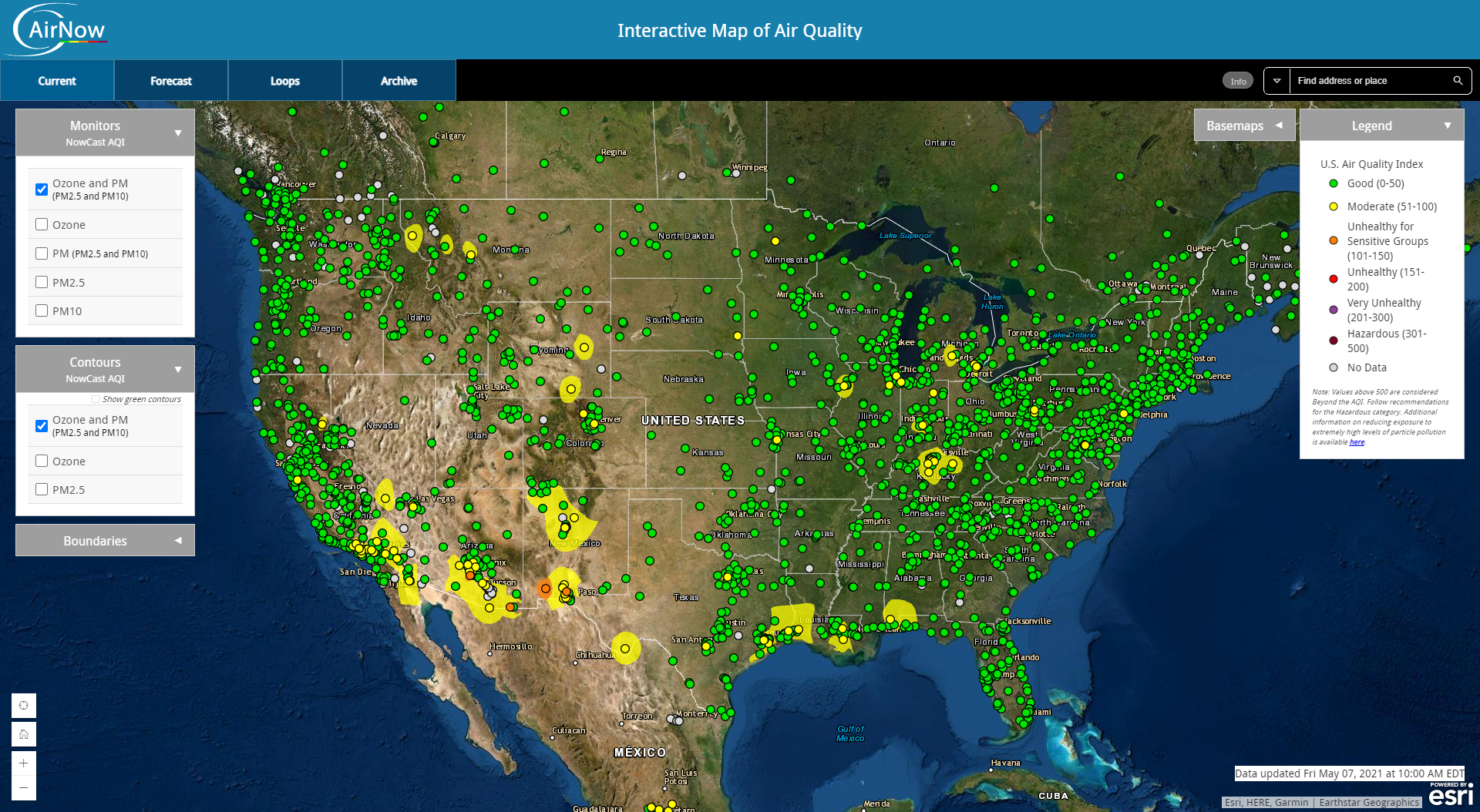Click the Good (0-50) green legend dot
This screenshot has width=1480, height=812.
(x=1333, y=183)
